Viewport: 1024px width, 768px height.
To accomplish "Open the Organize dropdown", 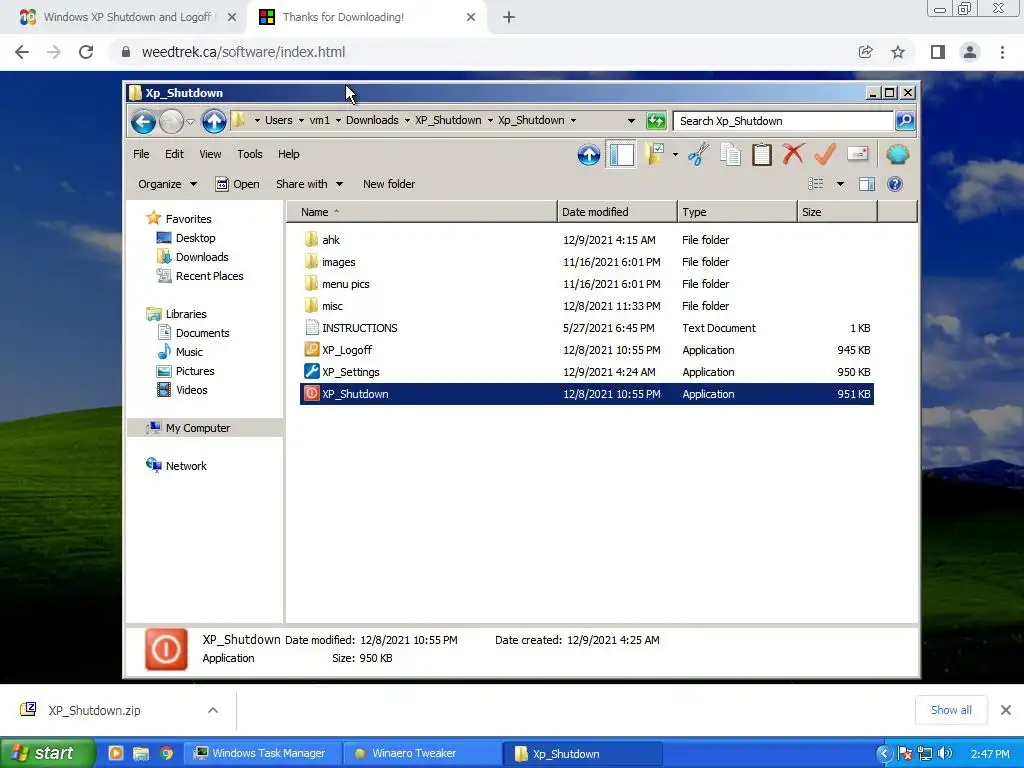I will pos(167,184).
